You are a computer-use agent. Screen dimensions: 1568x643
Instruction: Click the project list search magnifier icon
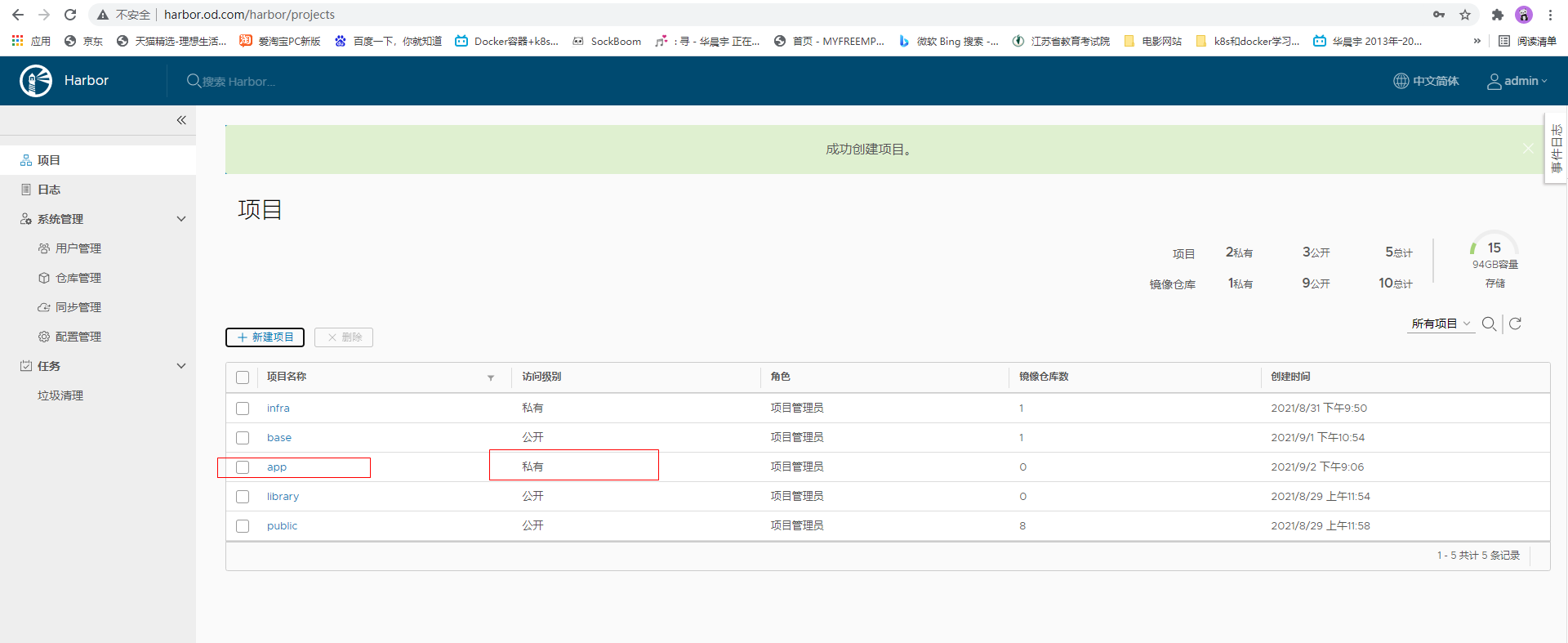click(1489, 324)
